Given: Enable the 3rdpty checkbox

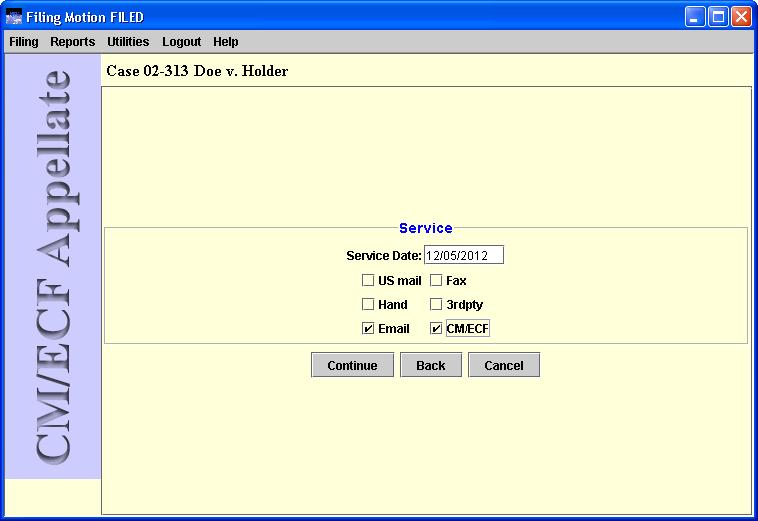Looking at the screenshot, I should pos(436,304).
